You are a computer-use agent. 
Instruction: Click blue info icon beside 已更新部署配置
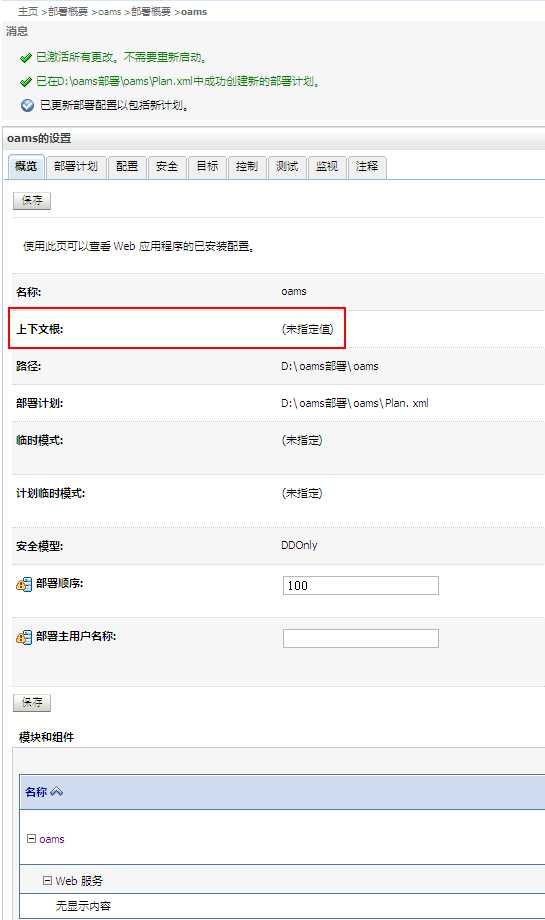[x=27, y=106]
